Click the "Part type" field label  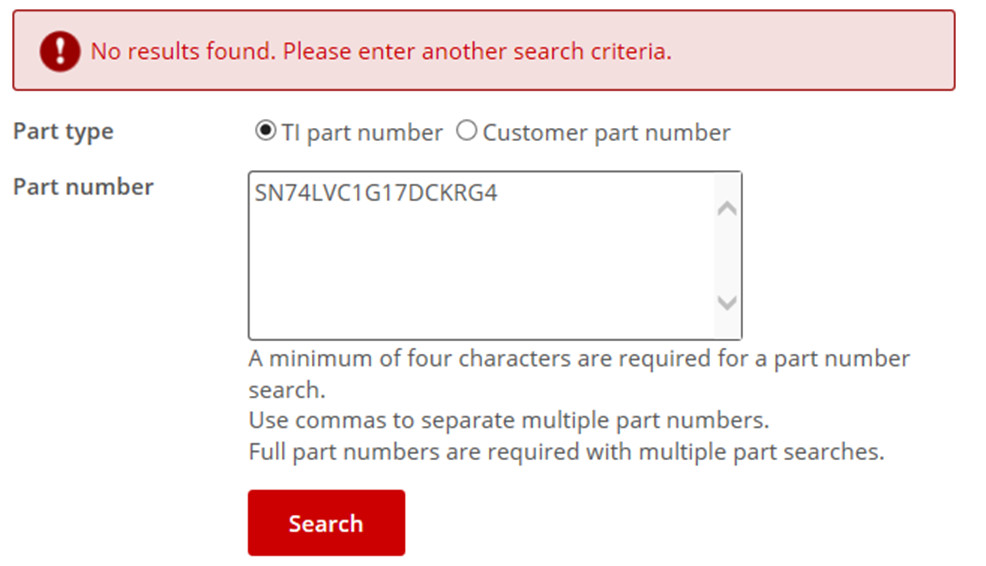click(x=63, y=132)
